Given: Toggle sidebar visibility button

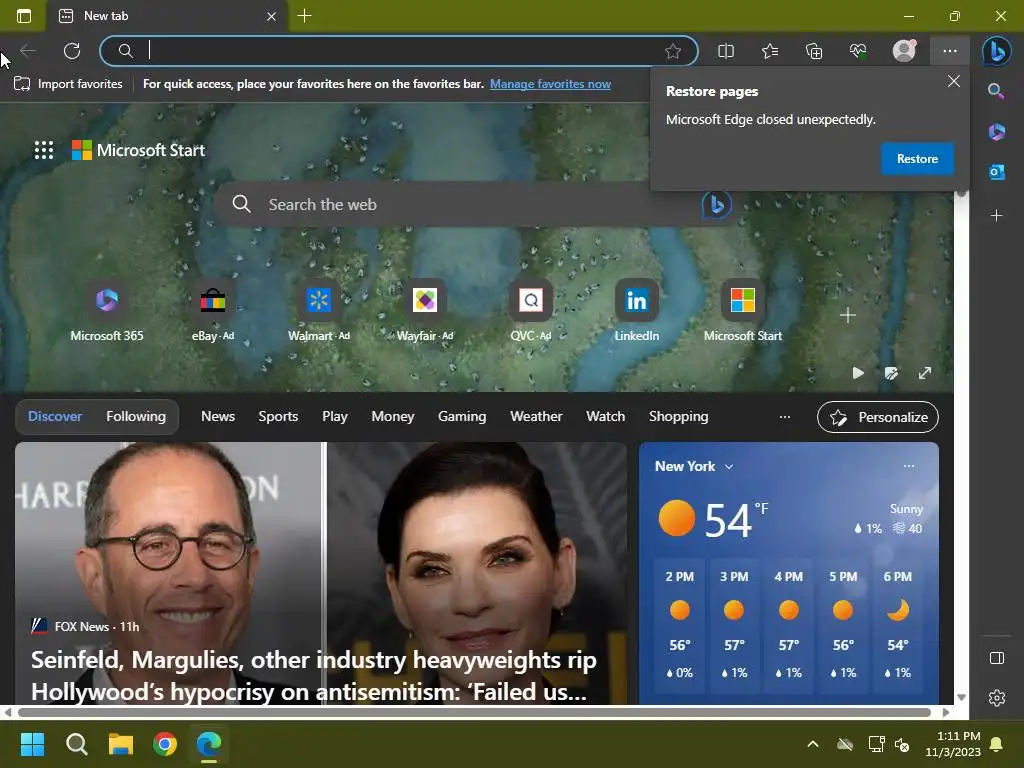Looking at the screenshot, I should [997, 658].
